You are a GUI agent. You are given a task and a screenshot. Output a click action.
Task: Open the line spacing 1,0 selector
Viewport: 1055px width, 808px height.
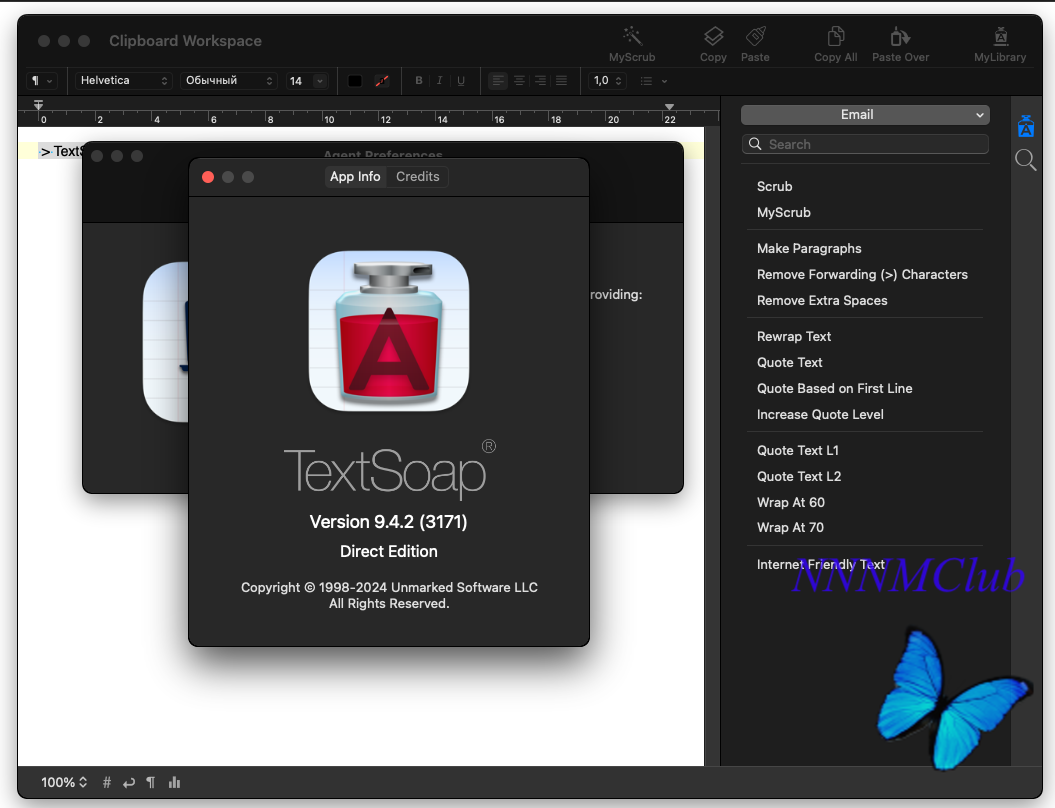tap(608, 81)
